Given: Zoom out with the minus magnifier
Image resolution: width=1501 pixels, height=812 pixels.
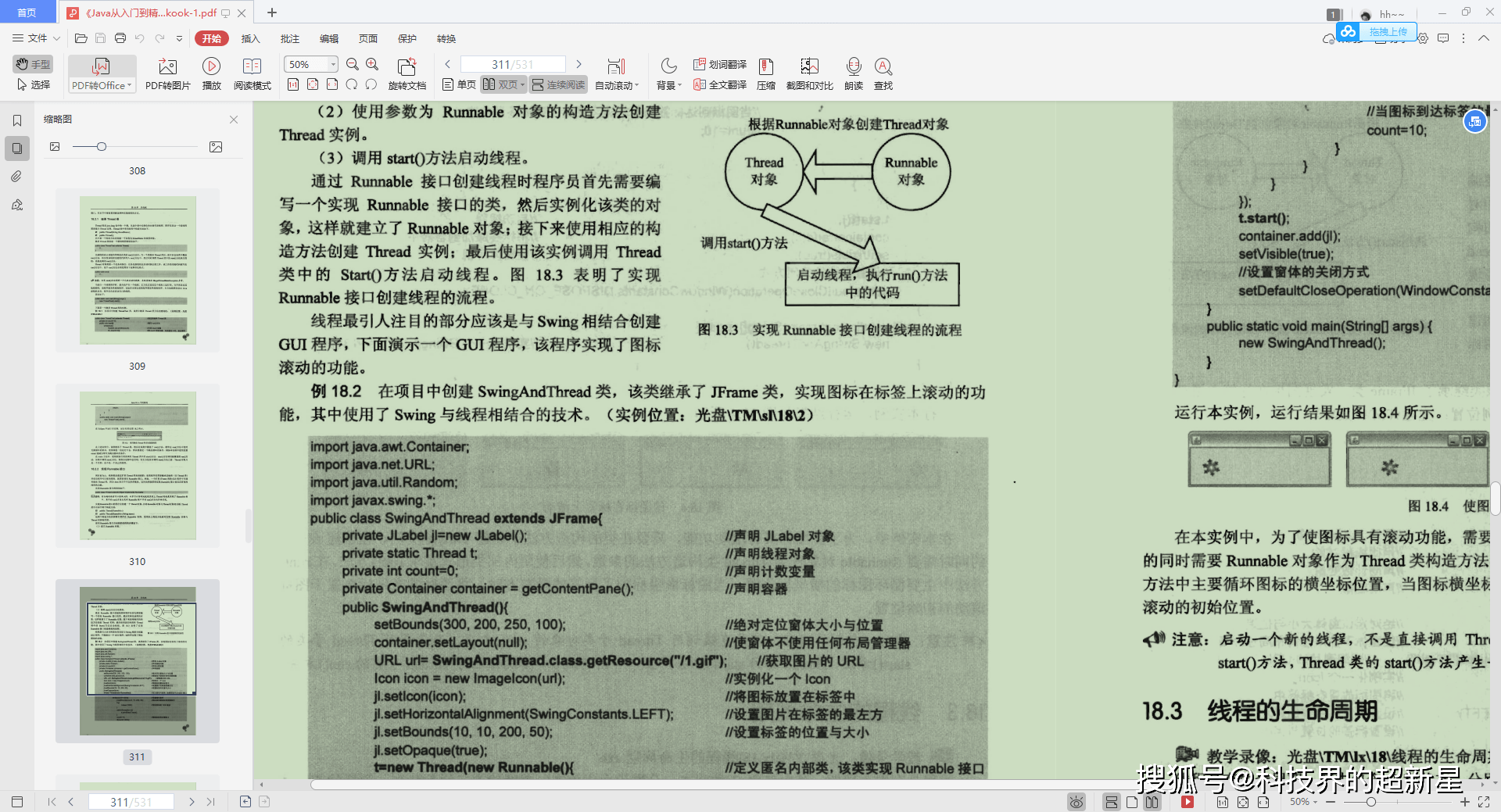Looking at the screenshot, I should 353,64.
